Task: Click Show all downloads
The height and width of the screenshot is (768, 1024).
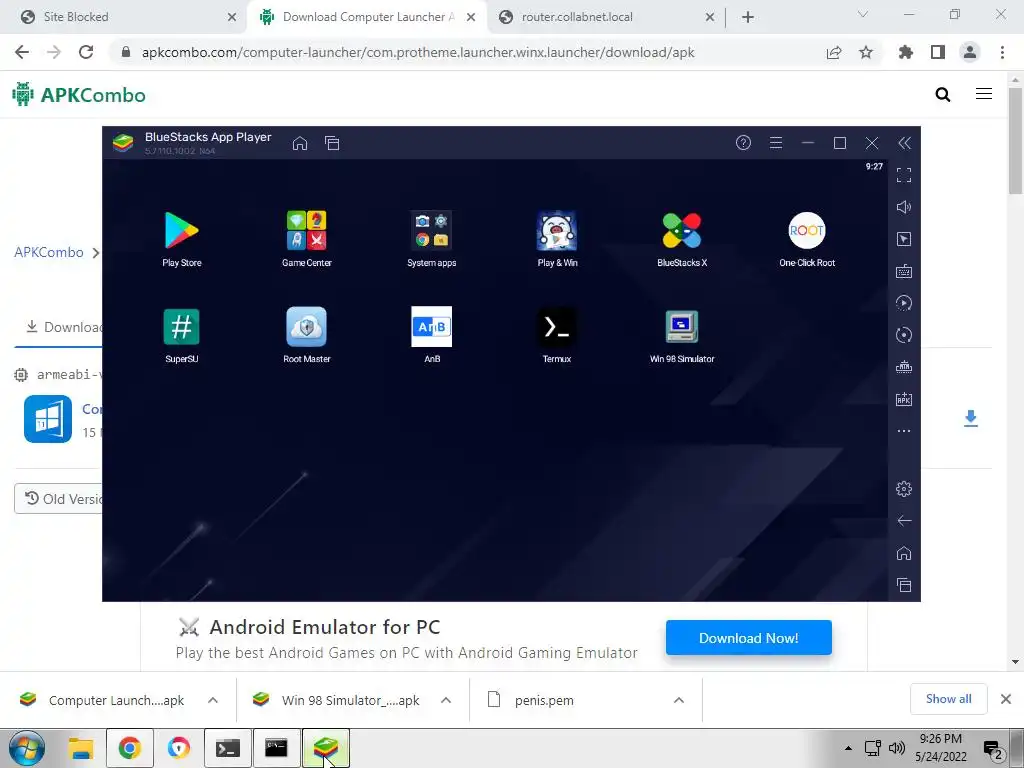Action: [x=948, y=699]
